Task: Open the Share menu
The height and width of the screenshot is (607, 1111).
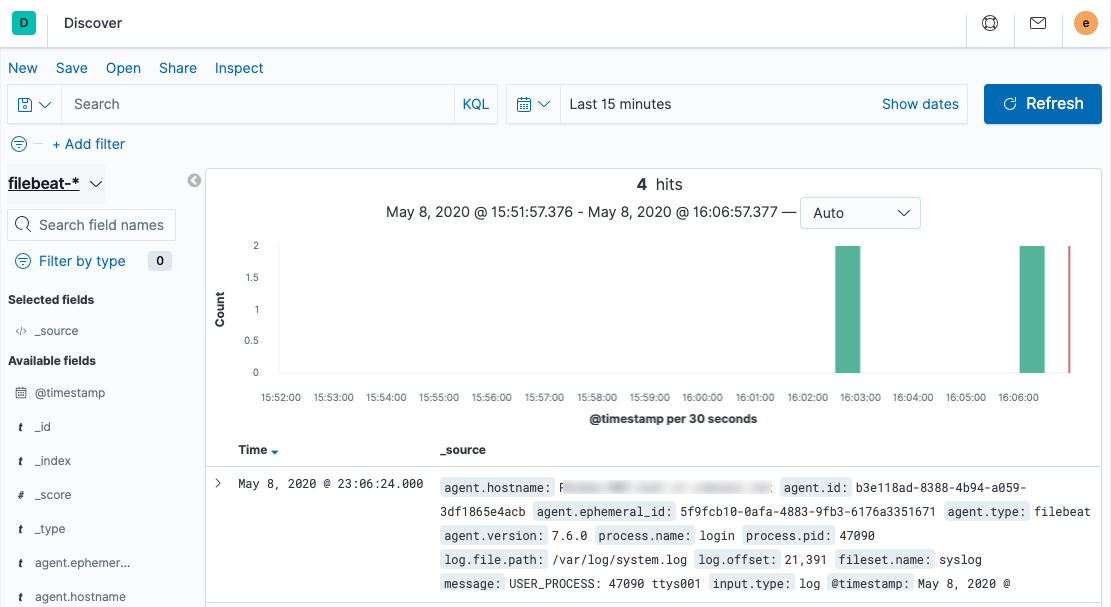Action: pyautogui.click(x=177, y=68)
